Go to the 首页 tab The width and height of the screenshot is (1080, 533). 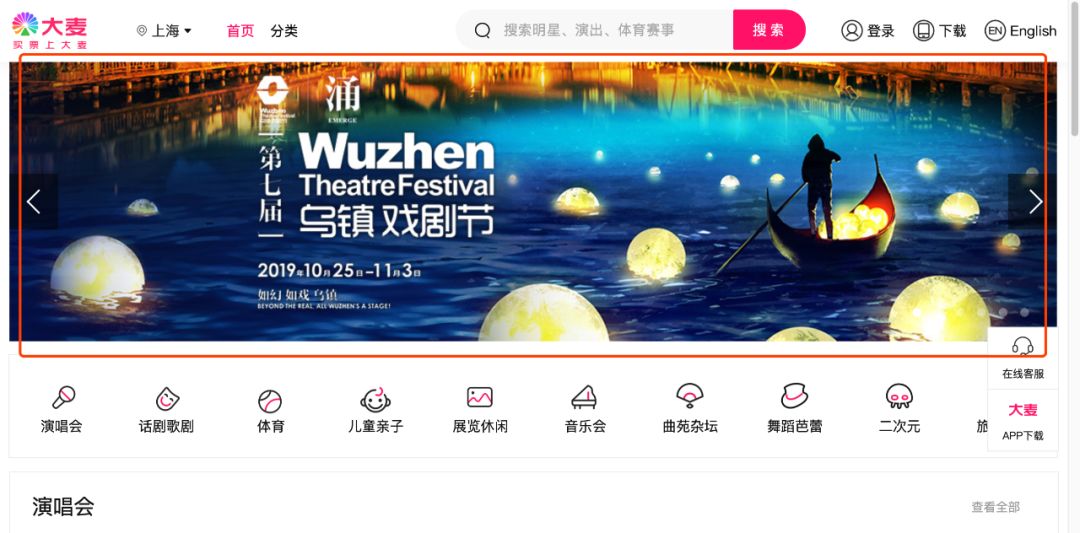pos(240,31)
